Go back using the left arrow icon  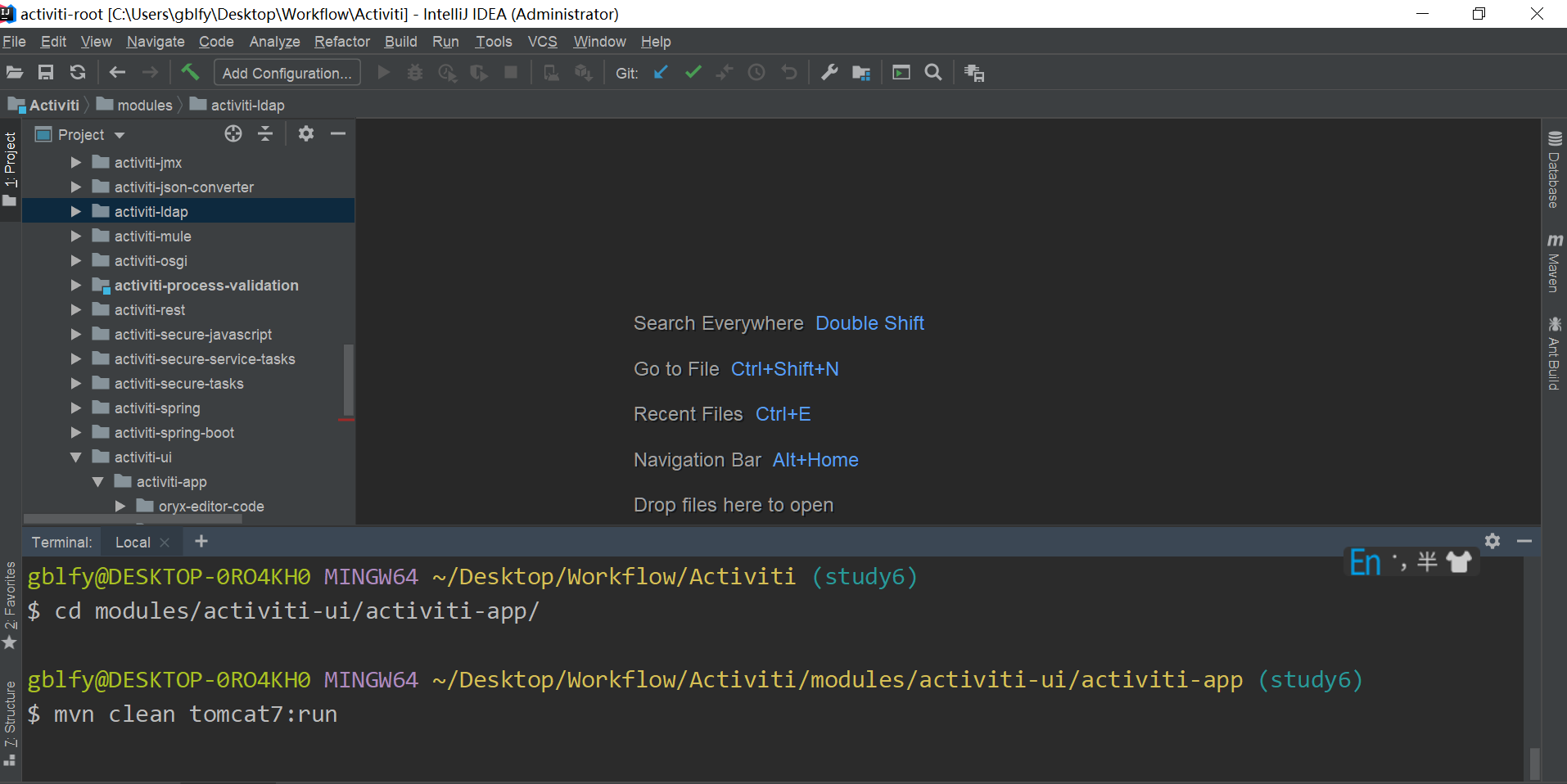point(117,73)
